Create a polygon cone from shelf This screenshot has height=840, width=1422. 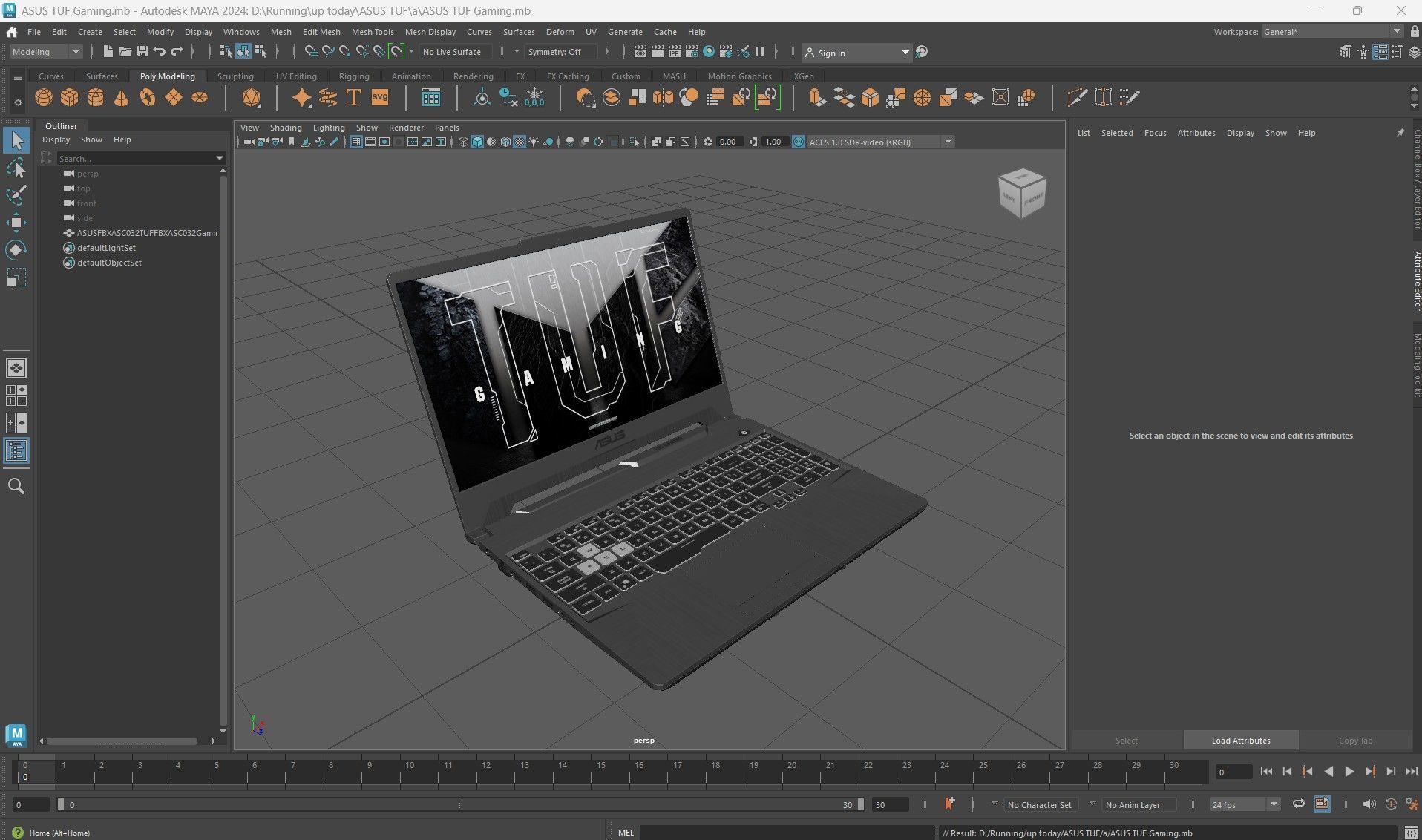pos(121,97)
